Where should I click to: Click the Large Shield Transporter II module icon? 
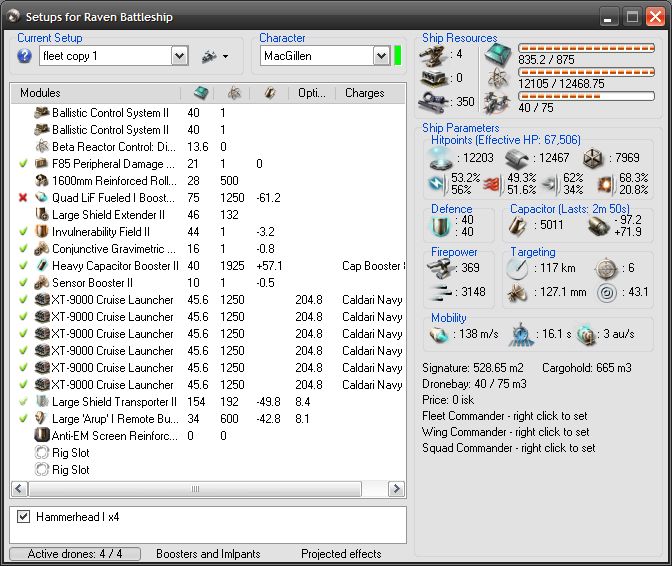click(41, 402)
